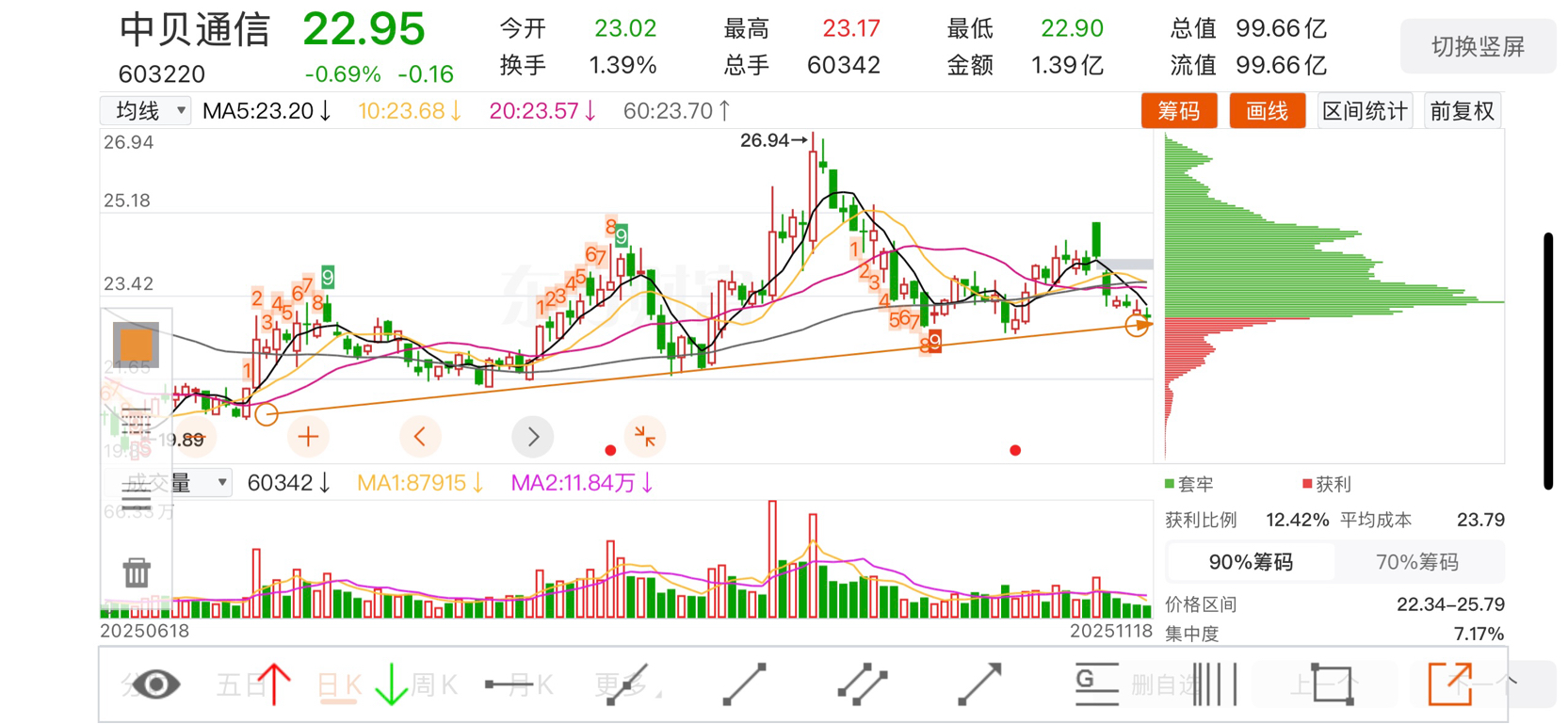Grab the trendline start circle handle

[267, 413]
